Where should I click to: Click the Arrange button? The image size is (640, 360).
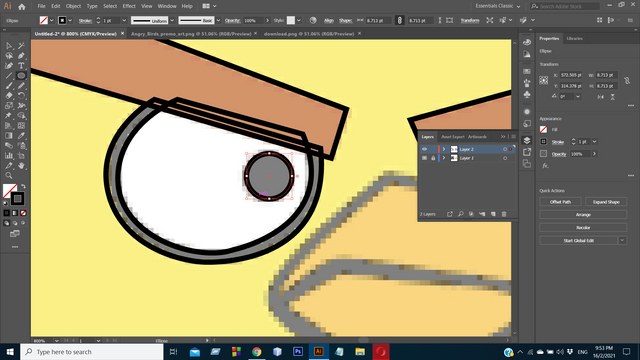coord(583,215)
